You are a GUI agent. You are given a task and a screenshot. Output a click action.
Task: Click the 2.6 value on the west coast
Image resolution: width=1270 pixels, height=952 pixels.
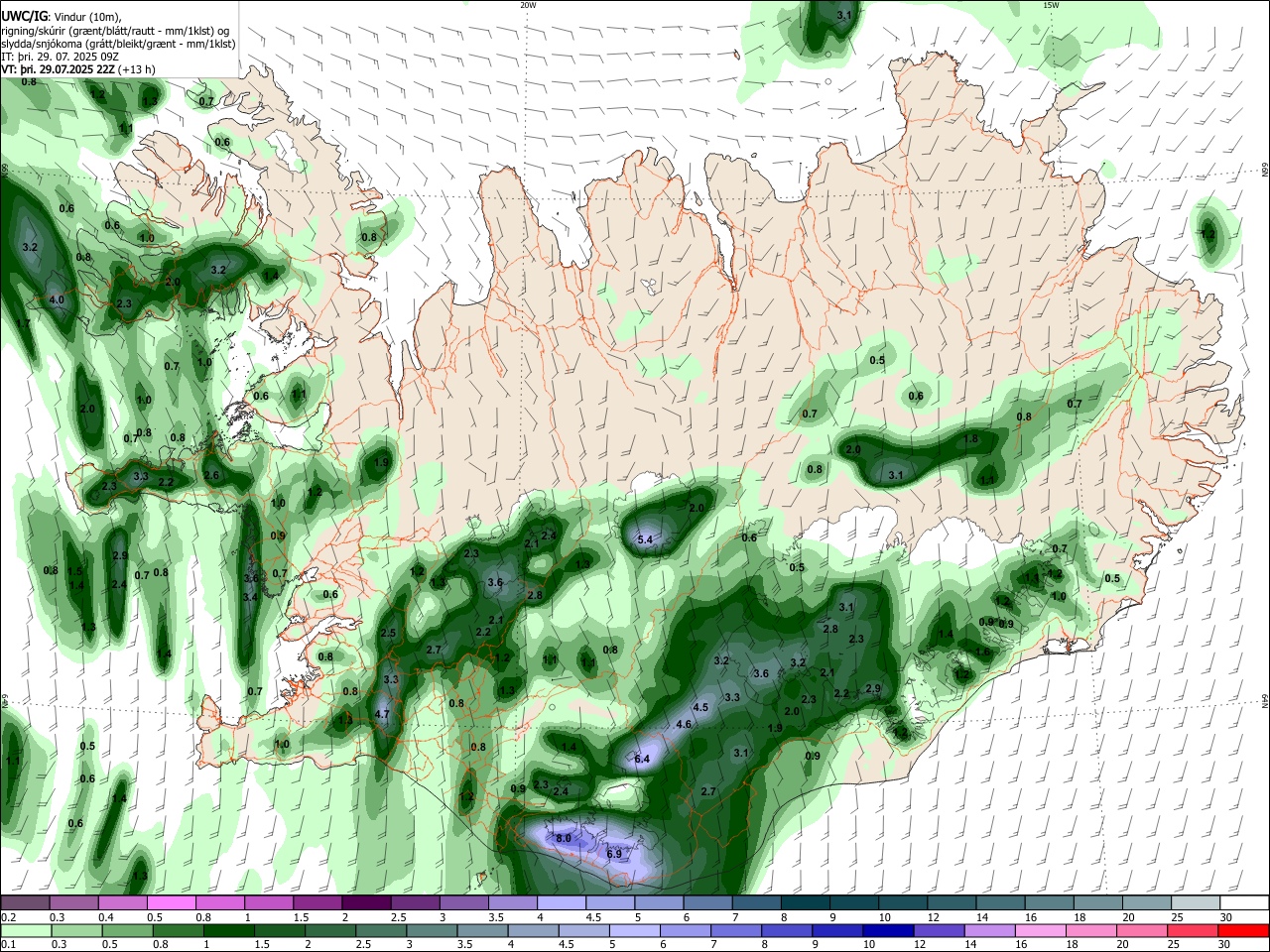click(x=211, y=475)
